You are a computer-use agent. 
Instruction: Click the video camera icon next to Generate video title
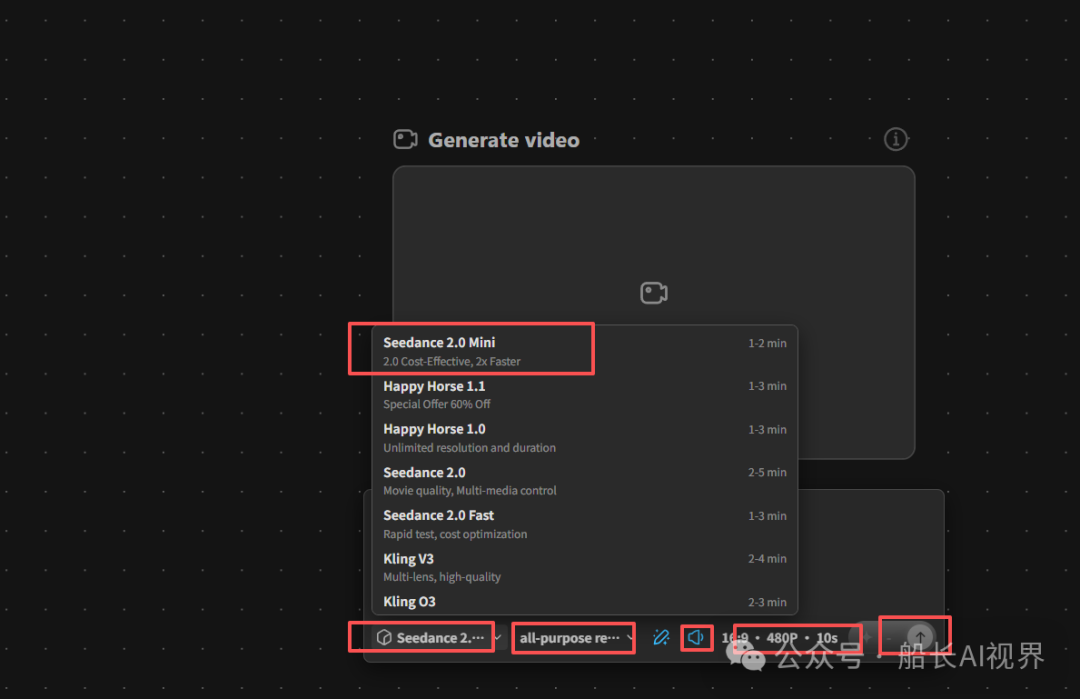405,139
